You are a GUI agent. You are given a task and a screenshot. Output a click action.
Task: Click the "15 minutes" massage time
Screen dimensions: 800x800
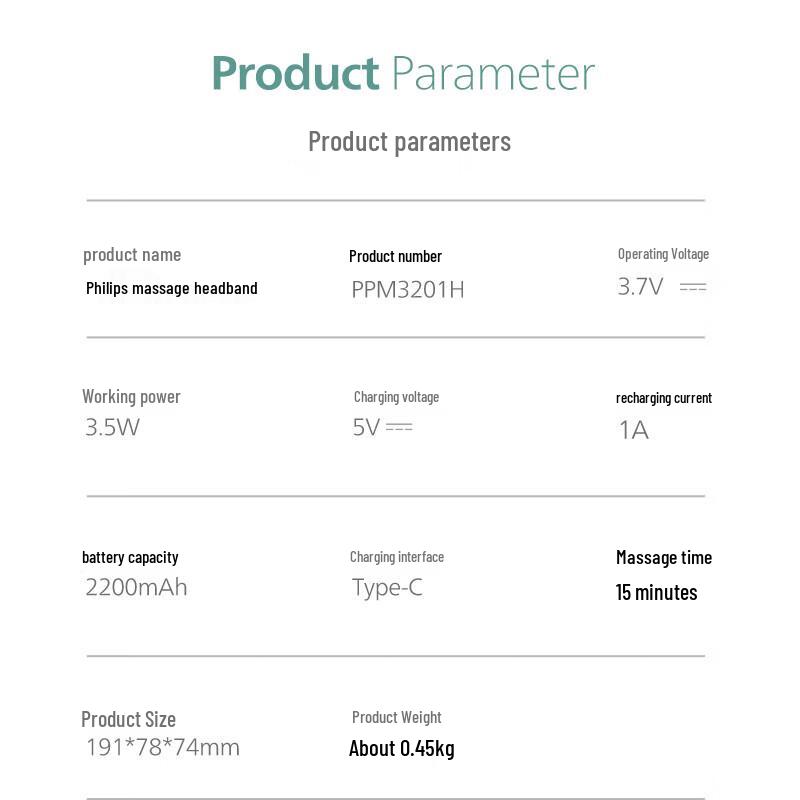coord(657,592)
